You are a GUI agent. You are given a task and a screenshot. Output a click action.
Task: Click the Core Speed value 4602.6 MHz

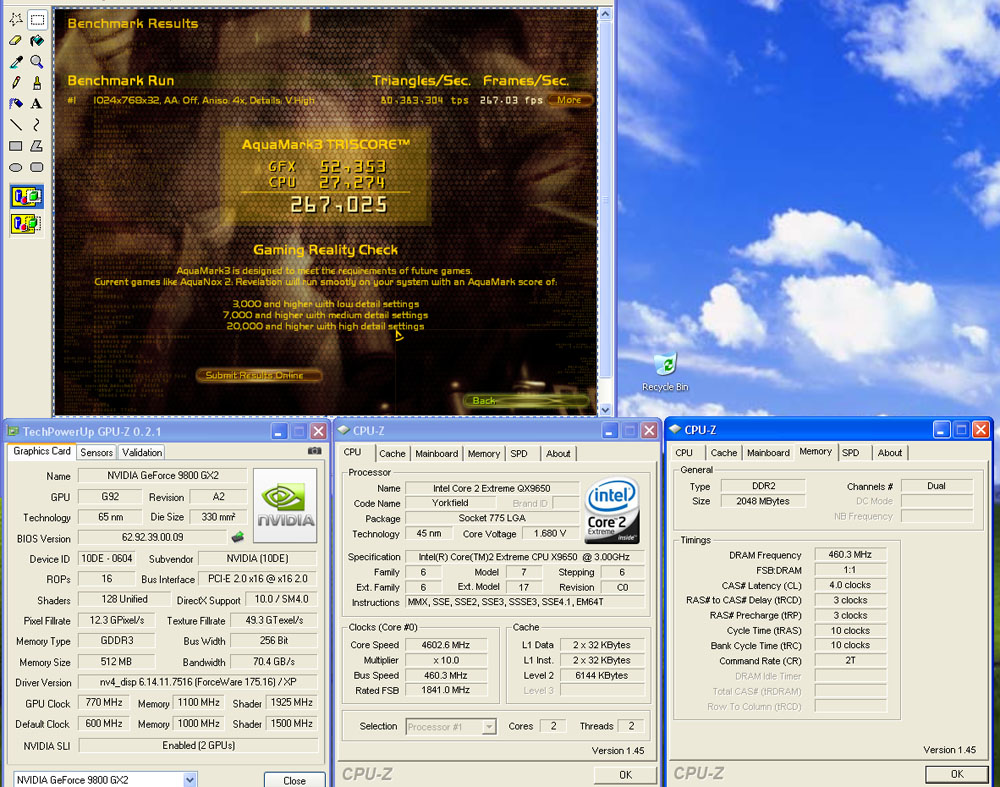[446, 645]
